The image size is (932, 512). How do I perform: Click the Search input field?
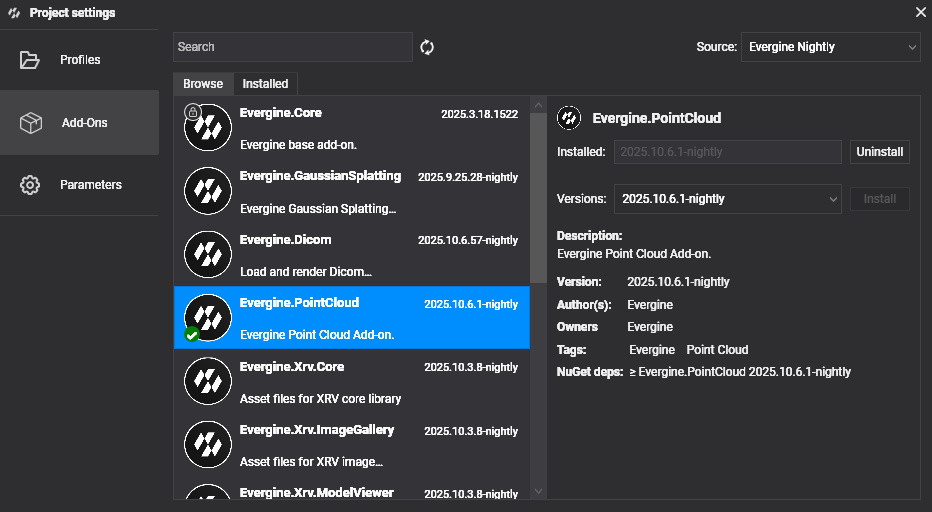[292, 47]
